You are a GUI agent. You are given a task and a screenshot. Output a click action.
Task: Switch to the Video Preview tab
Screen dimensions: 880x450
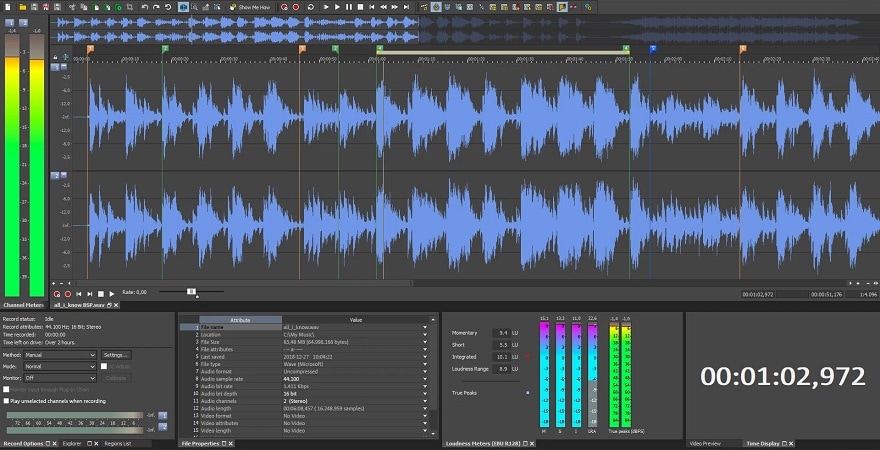coord(705,443)
